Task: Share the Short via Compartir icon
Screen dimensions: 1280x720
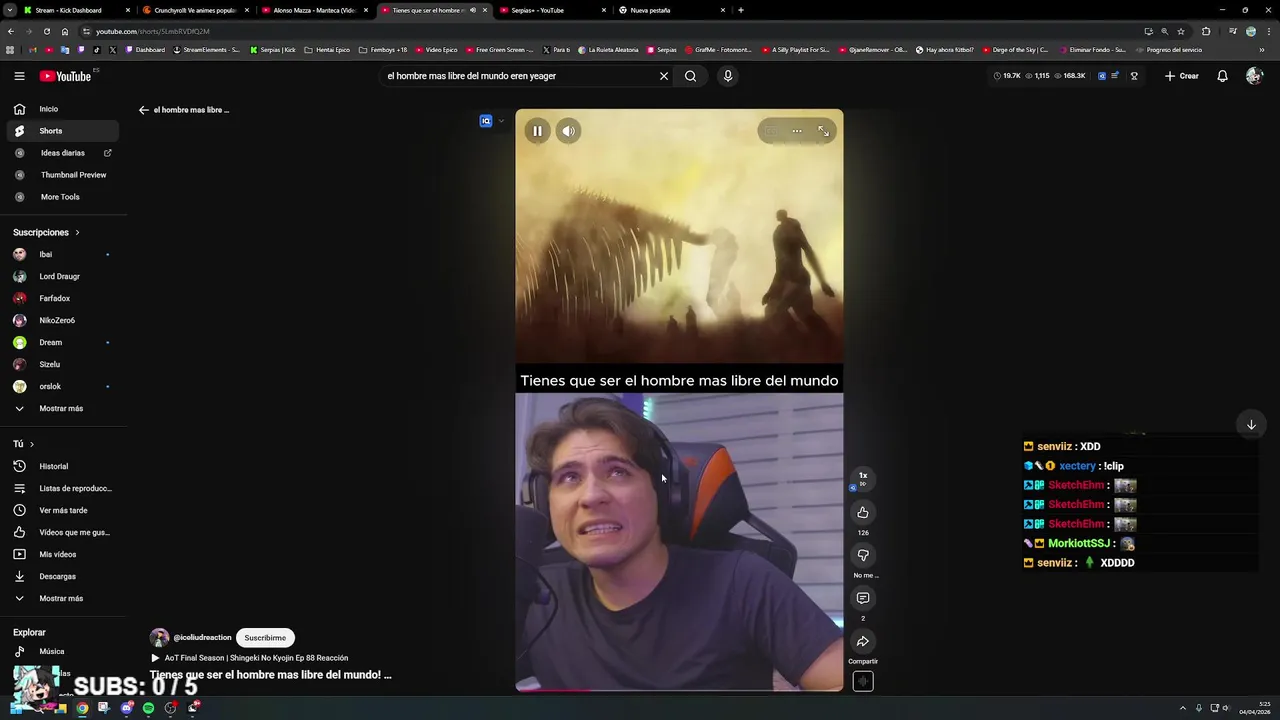Action: tap(863, 641)
